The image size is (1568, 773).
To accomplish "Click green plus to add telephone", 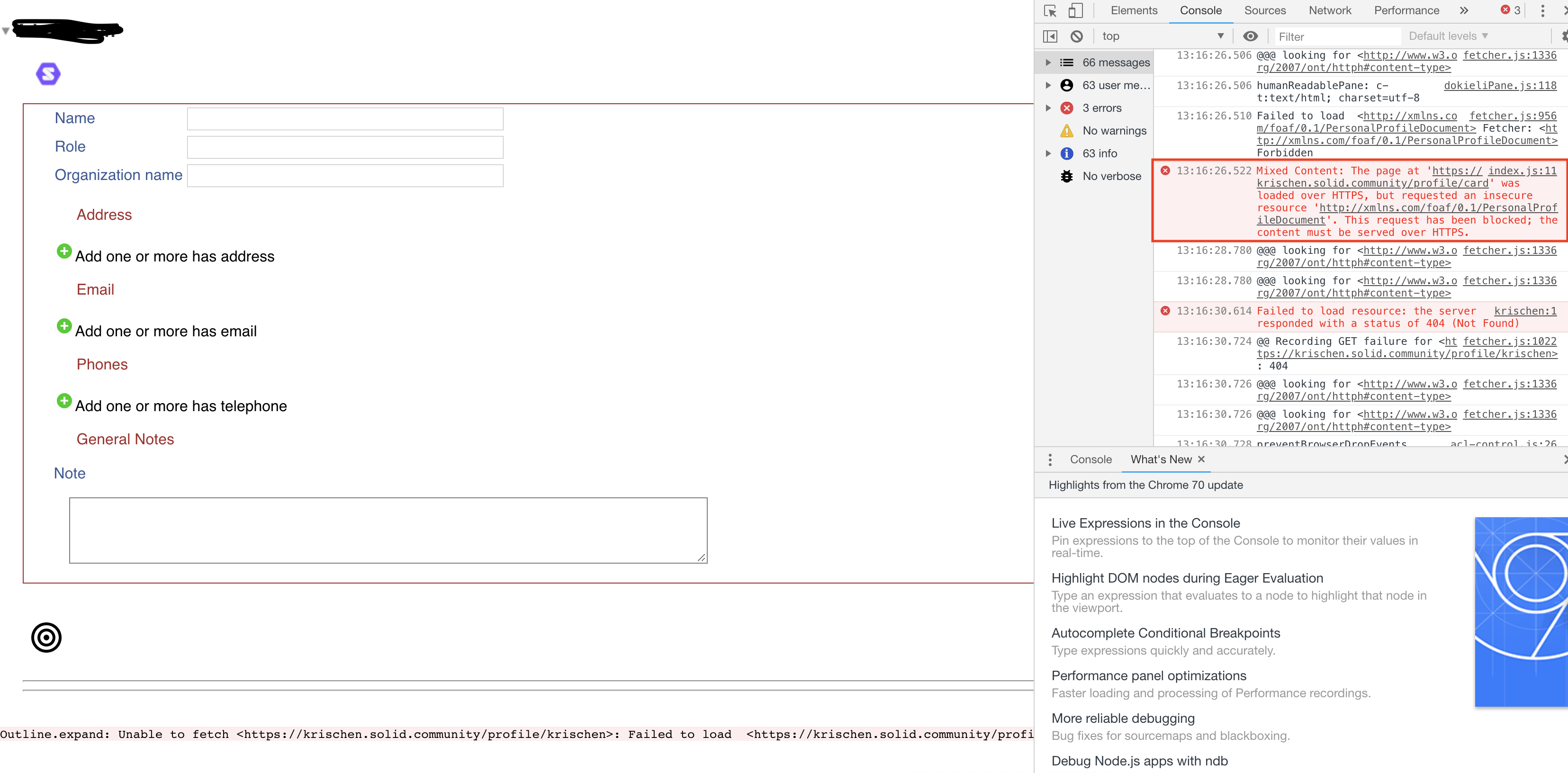I will click(64, 401).
